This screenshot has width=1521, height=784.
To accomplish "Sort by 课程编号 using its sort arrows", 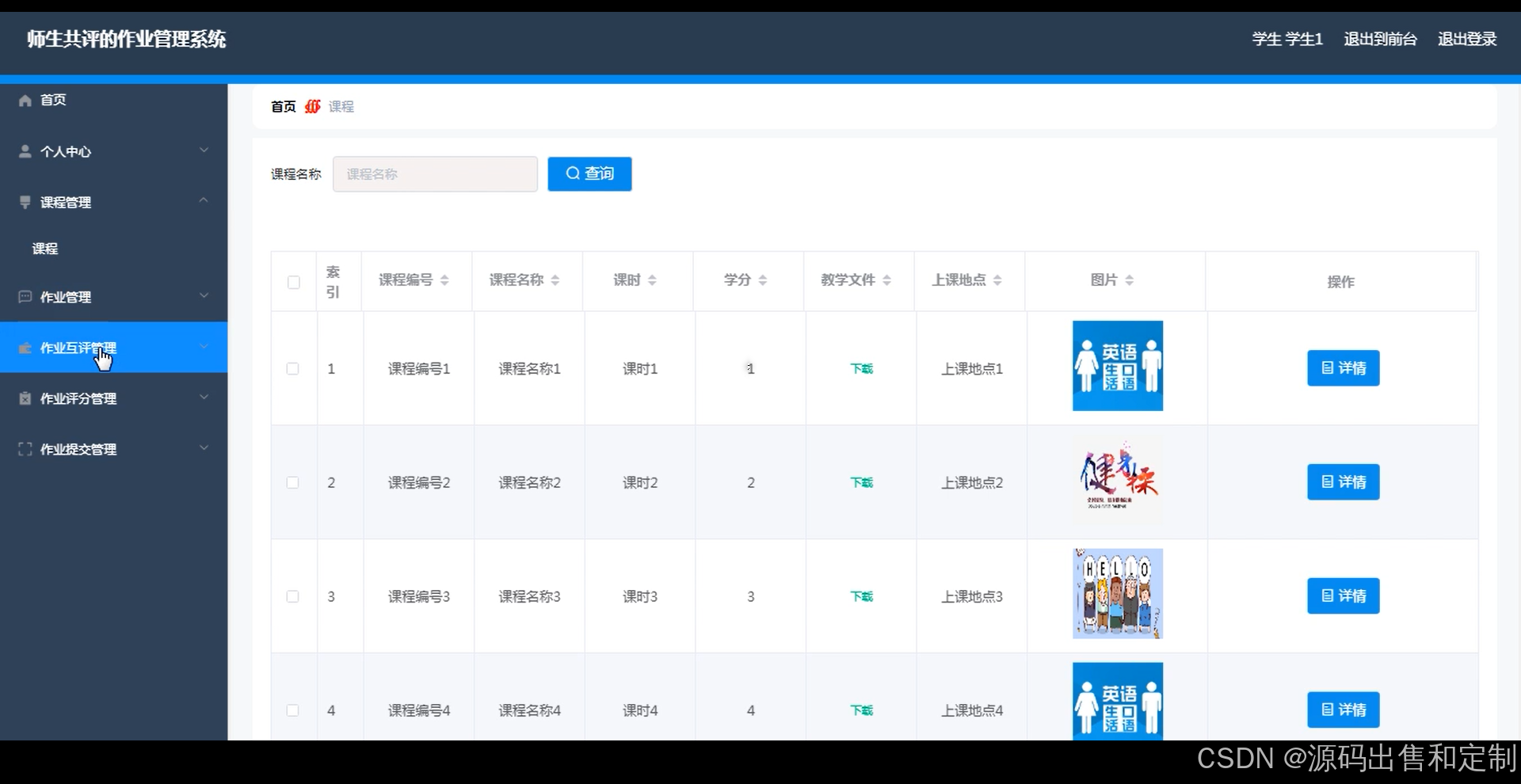I will coord(444,280).
